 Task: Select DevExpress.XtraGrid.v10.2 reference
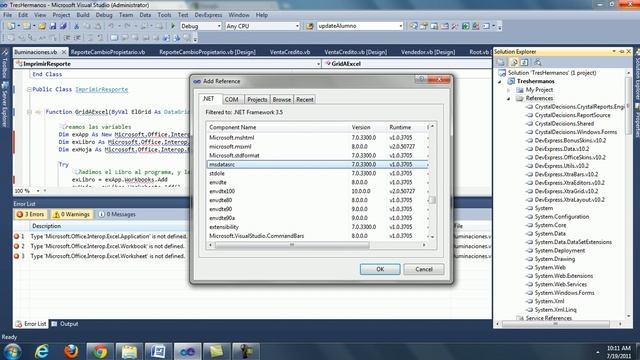tap(566, 191)
